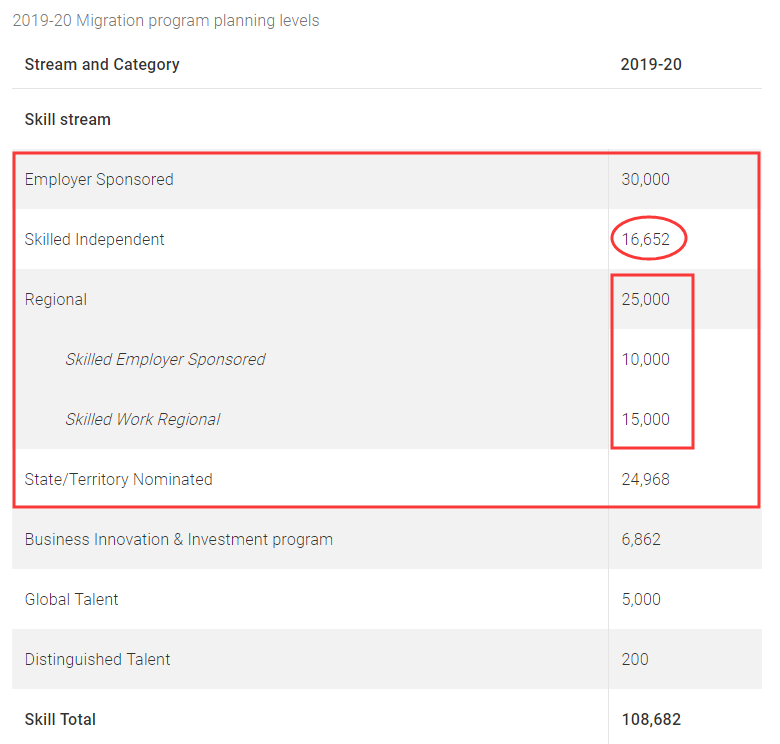780x744 pixels.
Task: Click the italic "Skilled Employer Sponsored" label
Action: (x=165, y=359)
